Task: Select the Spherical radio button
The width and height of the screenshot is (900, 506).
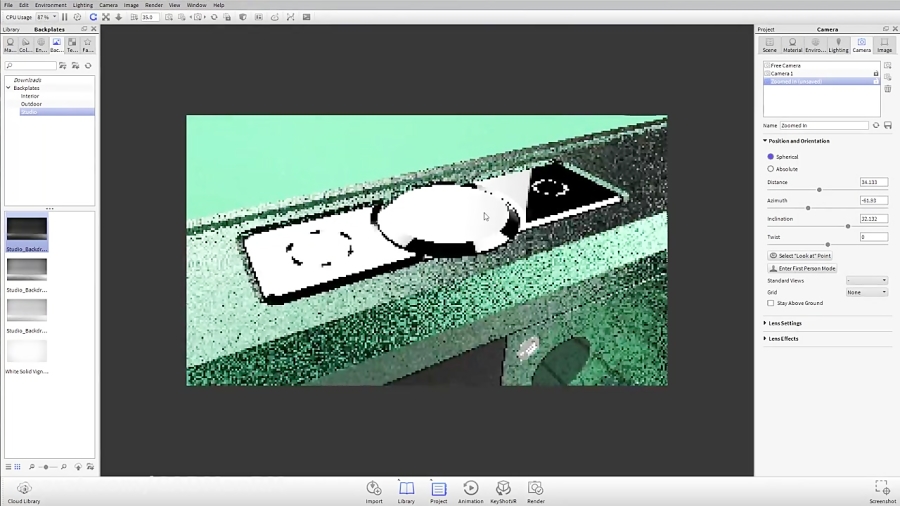Action: tap(770, 157)
